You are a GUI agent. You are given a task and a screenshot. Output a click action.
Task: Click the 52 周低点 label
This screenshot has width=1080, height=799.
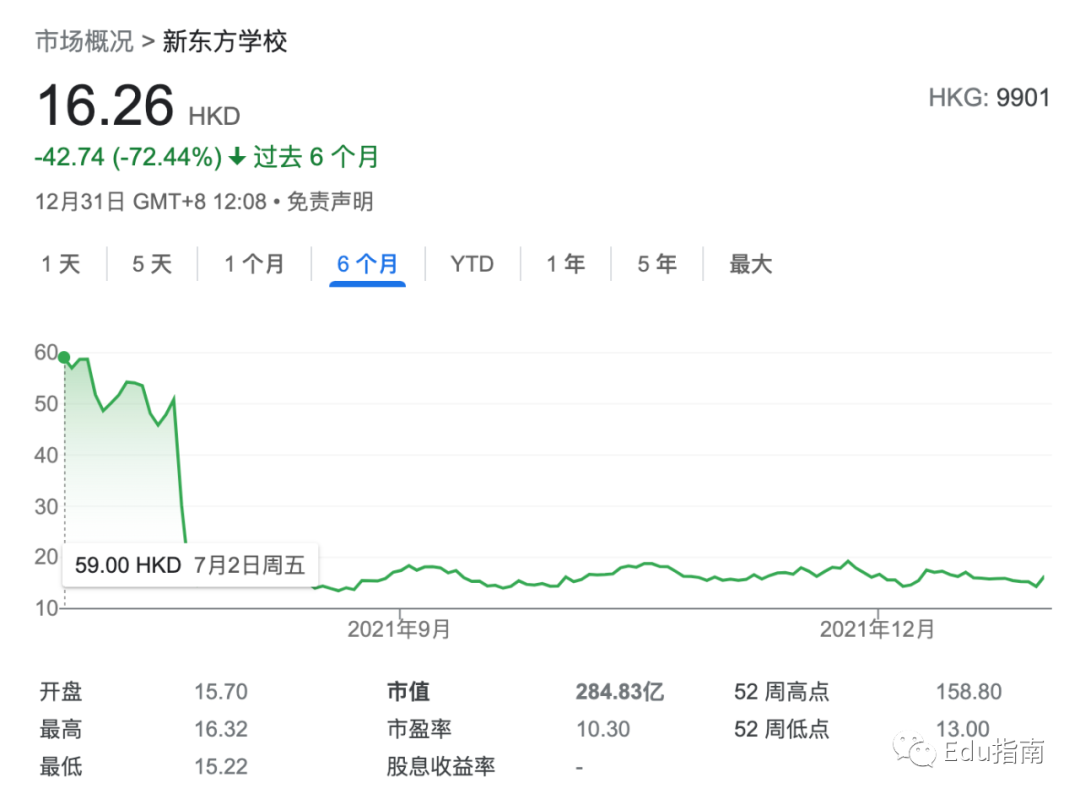781,729
